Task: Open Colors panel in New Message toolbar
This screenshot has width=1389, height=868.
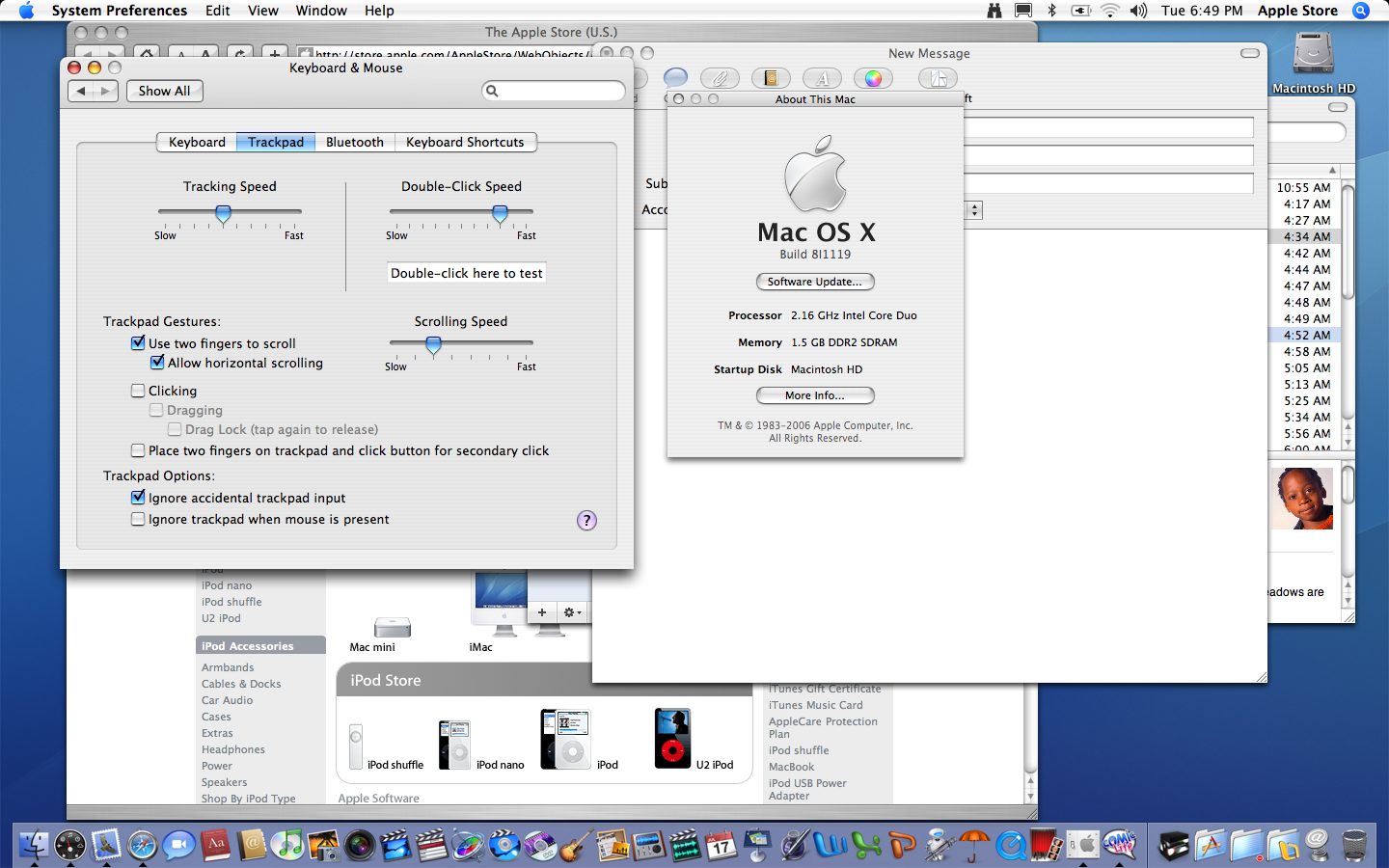Action: (873, 78)
